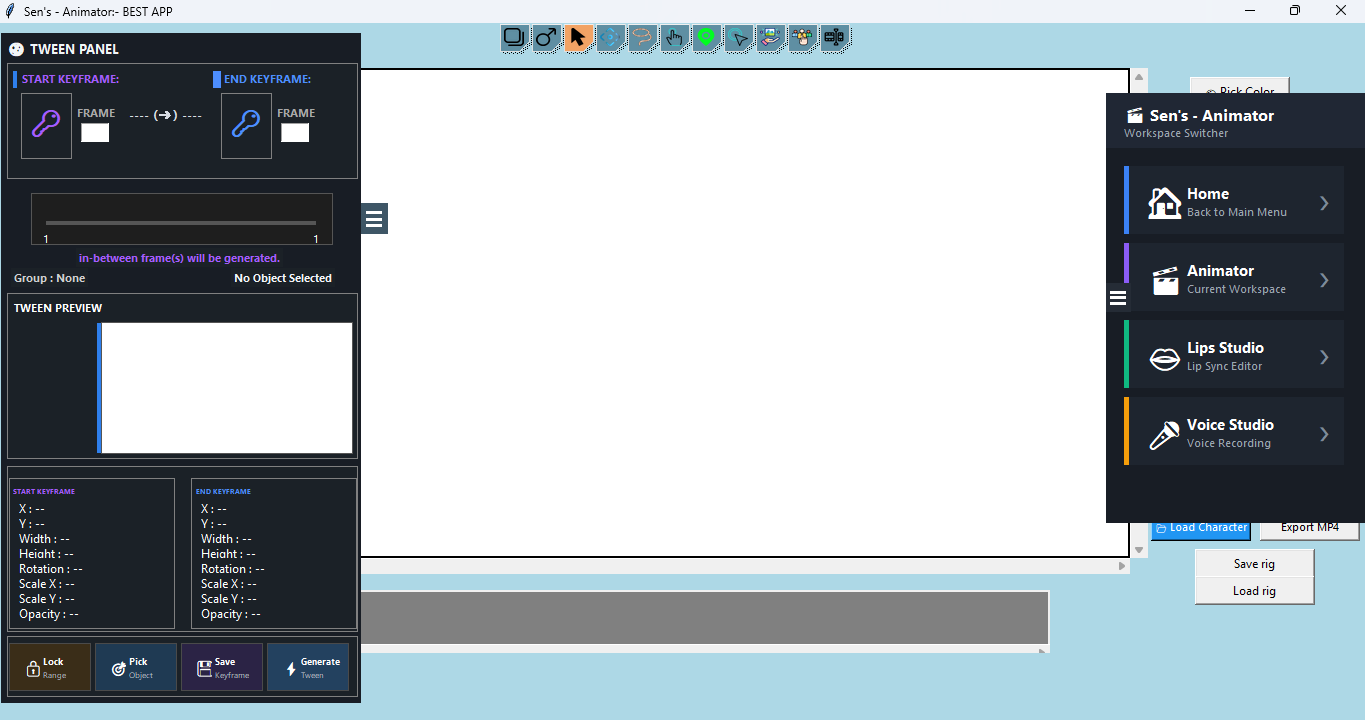Choose the blue move-arrows tool

(610, 38)
